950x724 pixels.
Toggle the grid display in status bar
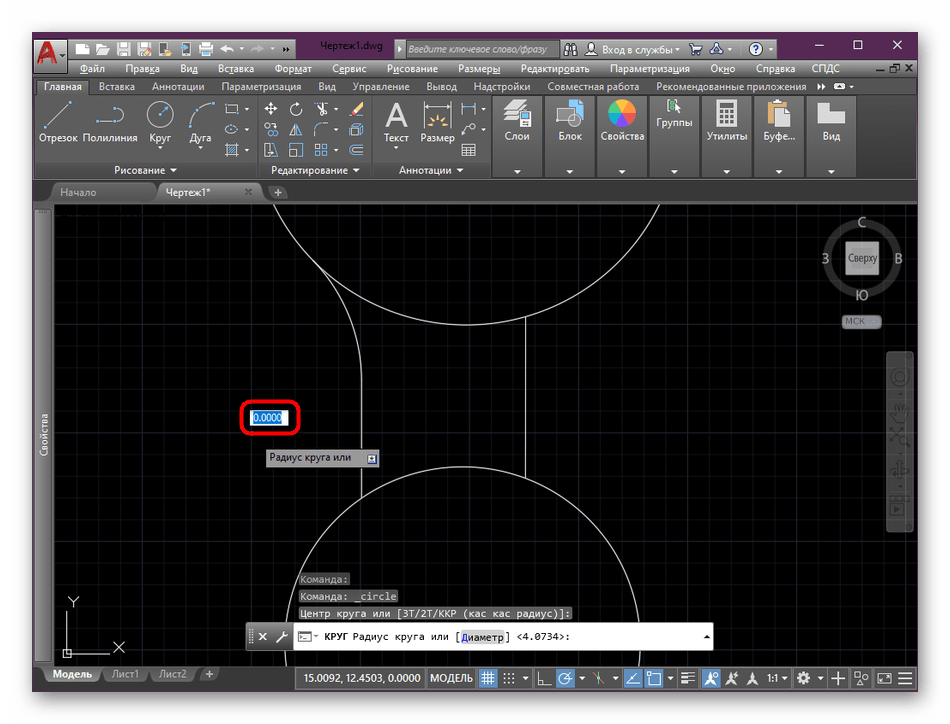pos(488,678)
